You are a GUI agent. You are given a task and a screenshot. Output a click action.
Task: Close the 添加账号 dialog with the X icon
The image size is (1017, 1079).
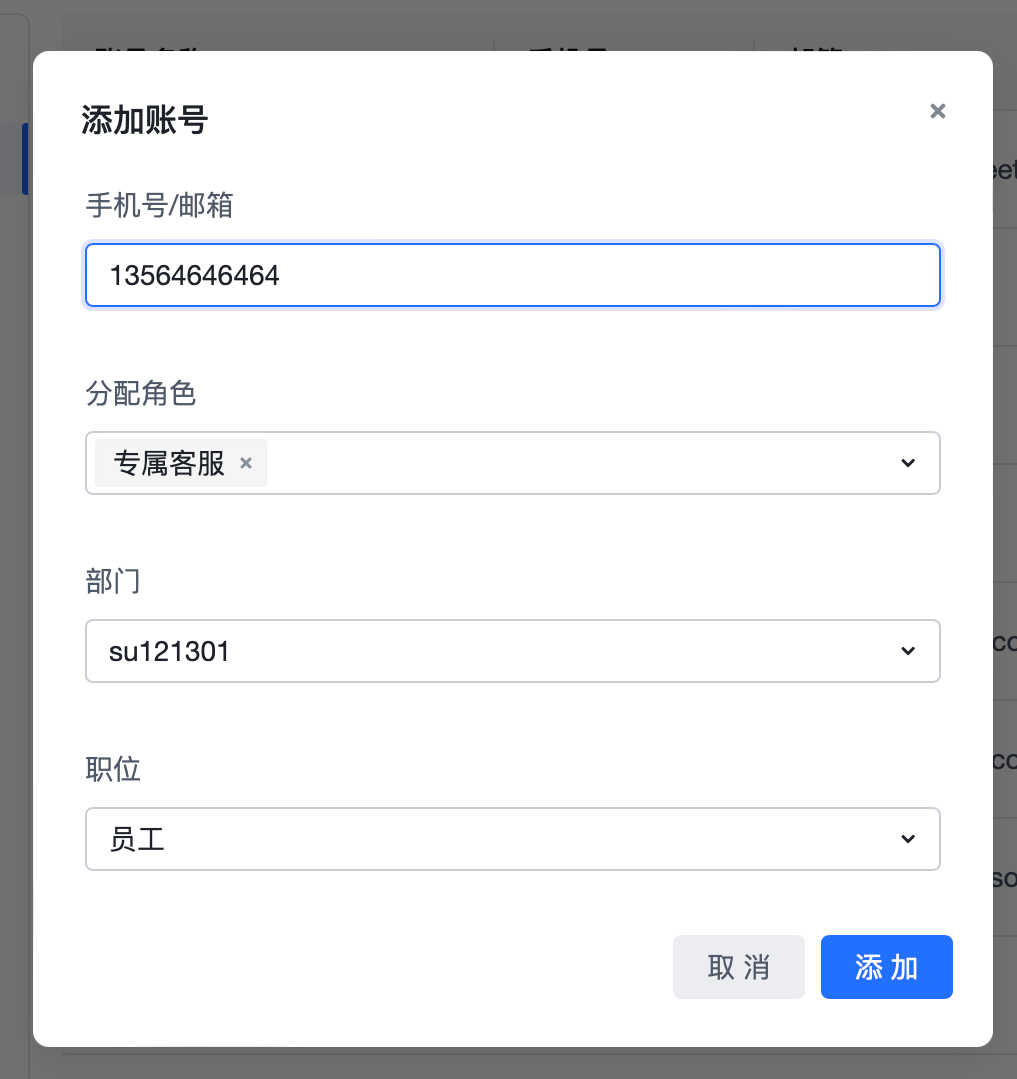point(937,111)
